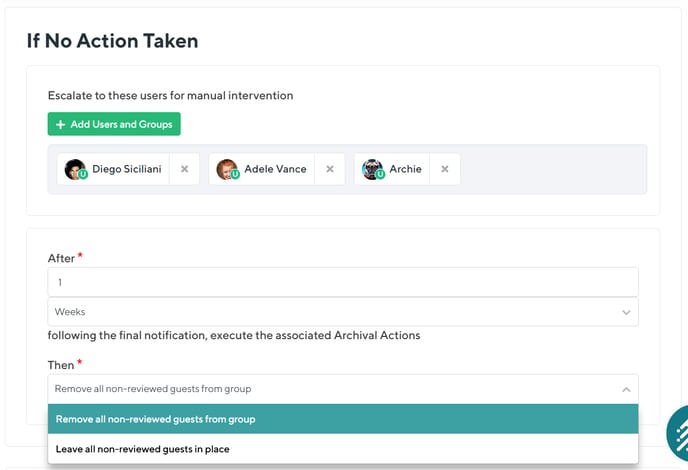Remove Archie from the escalation list
The height and width of the screenshot is (470, 688).
click(444, 169)
